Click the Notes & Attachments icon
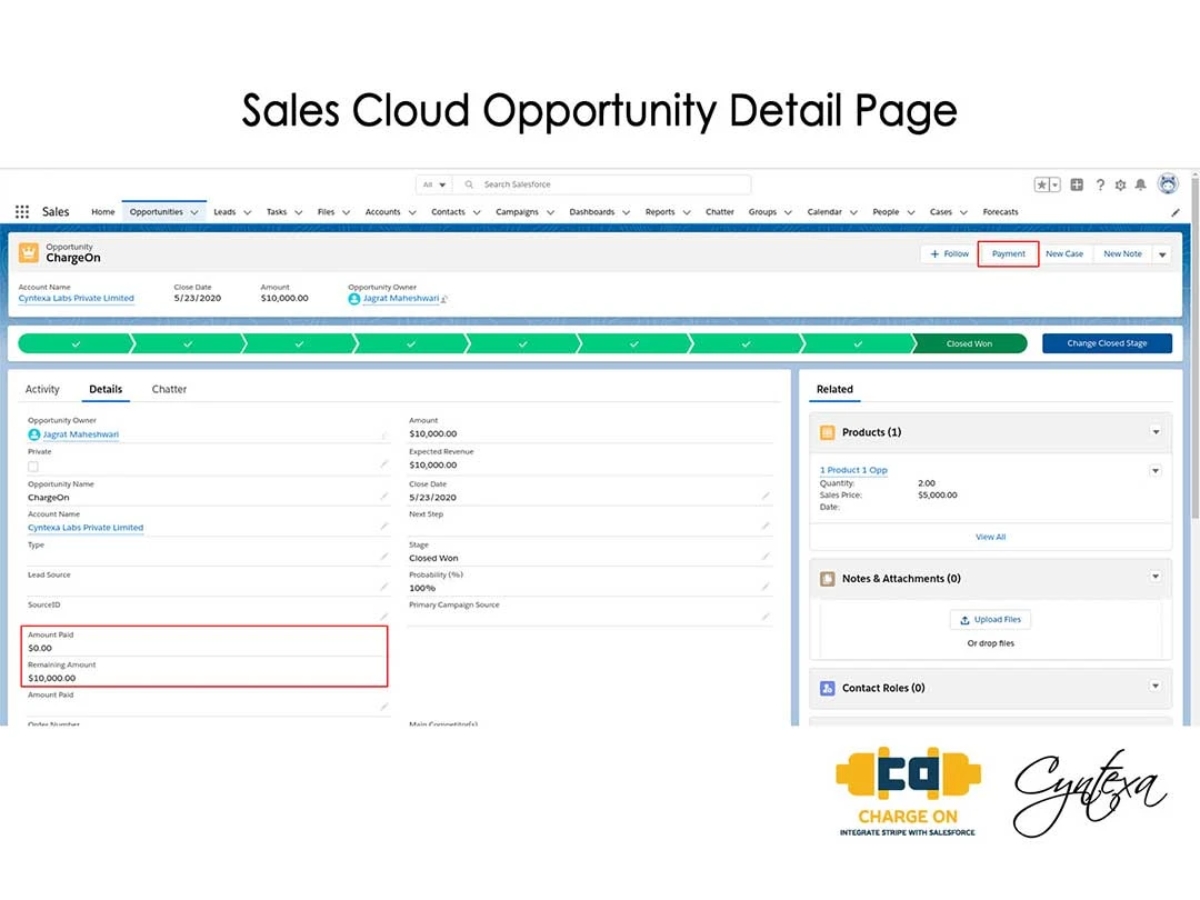Screen dimensions: 1200x900 point(827,579)
